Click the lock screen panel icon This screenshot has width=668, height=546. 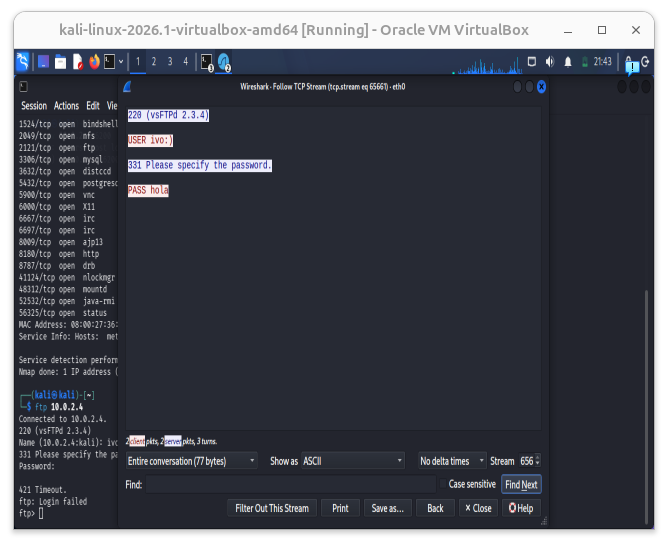point(629,62)
